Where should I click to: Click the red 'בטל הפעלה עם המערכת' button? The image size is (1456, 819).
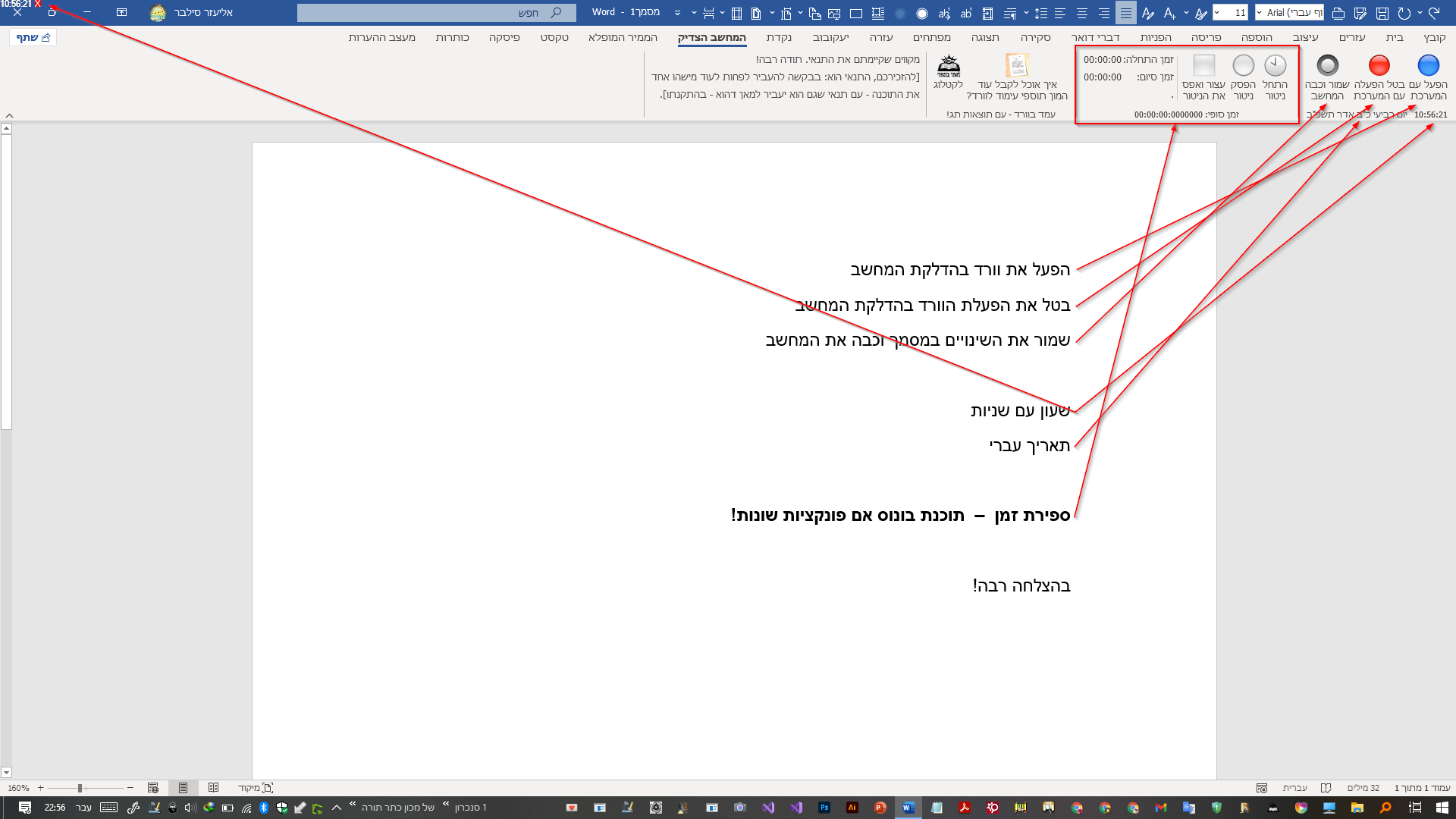(x=1379, y=66)
